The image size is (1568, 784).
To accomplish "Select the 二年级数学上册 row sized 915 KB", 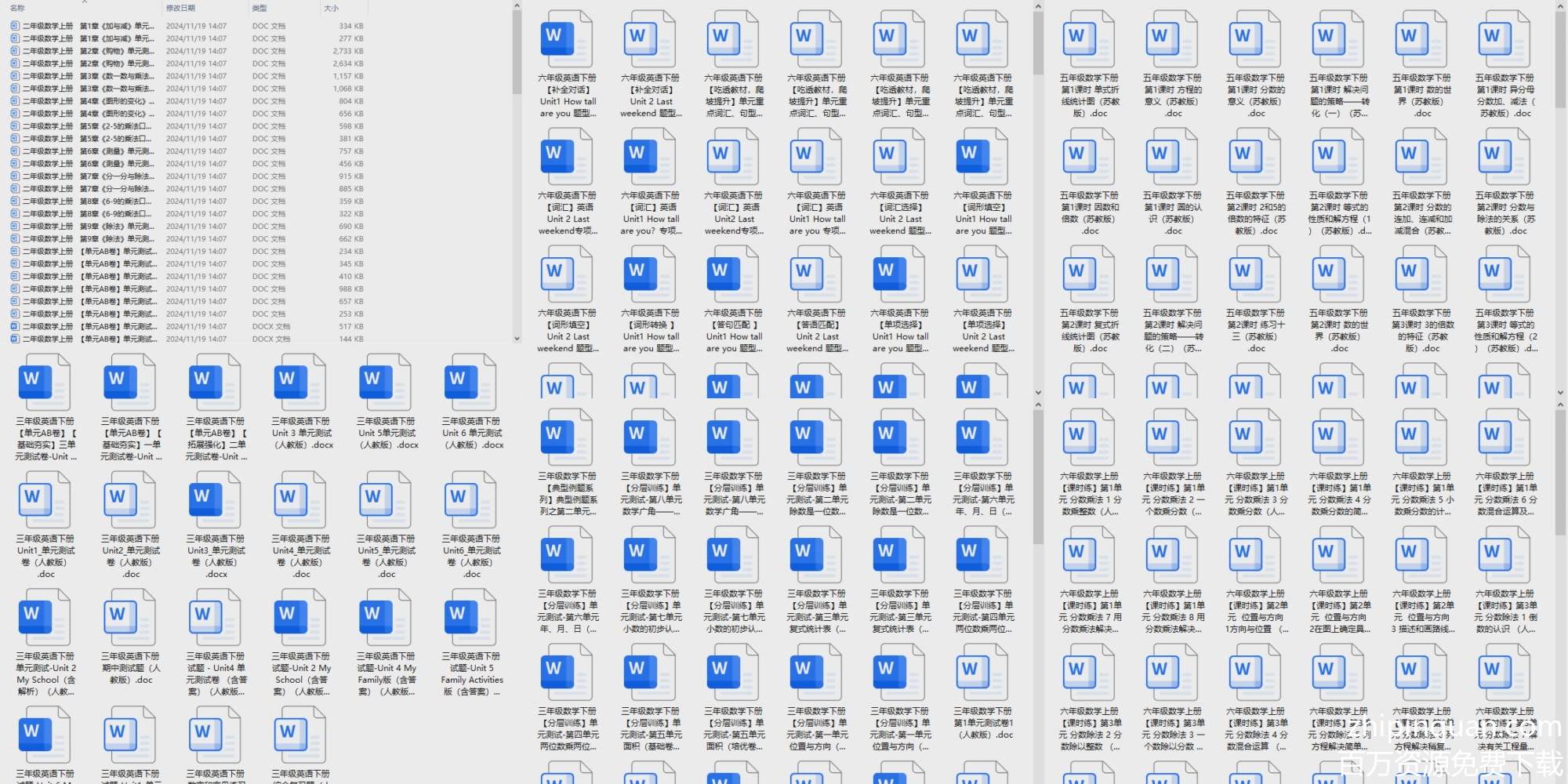I will 187,176.
